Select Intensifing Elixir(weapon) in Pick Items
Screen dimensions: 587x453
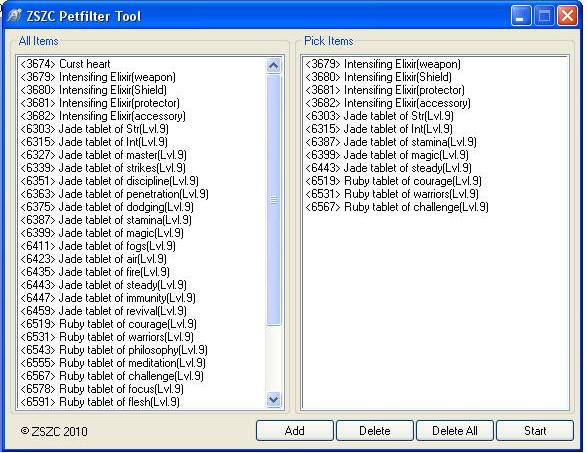(383, 64)
